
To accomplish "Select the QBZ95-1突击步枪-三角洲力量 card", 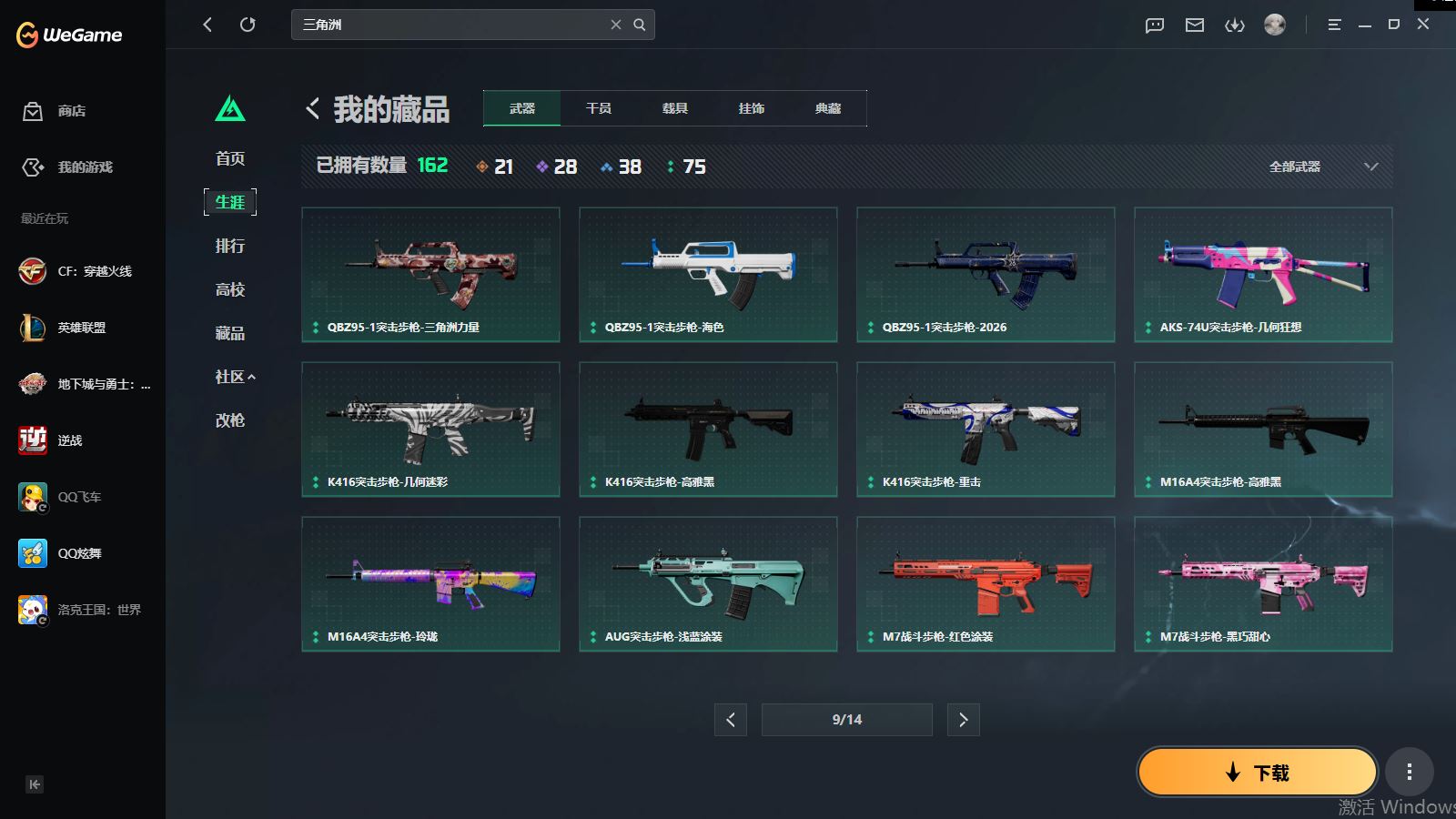I will coord(430,275).
